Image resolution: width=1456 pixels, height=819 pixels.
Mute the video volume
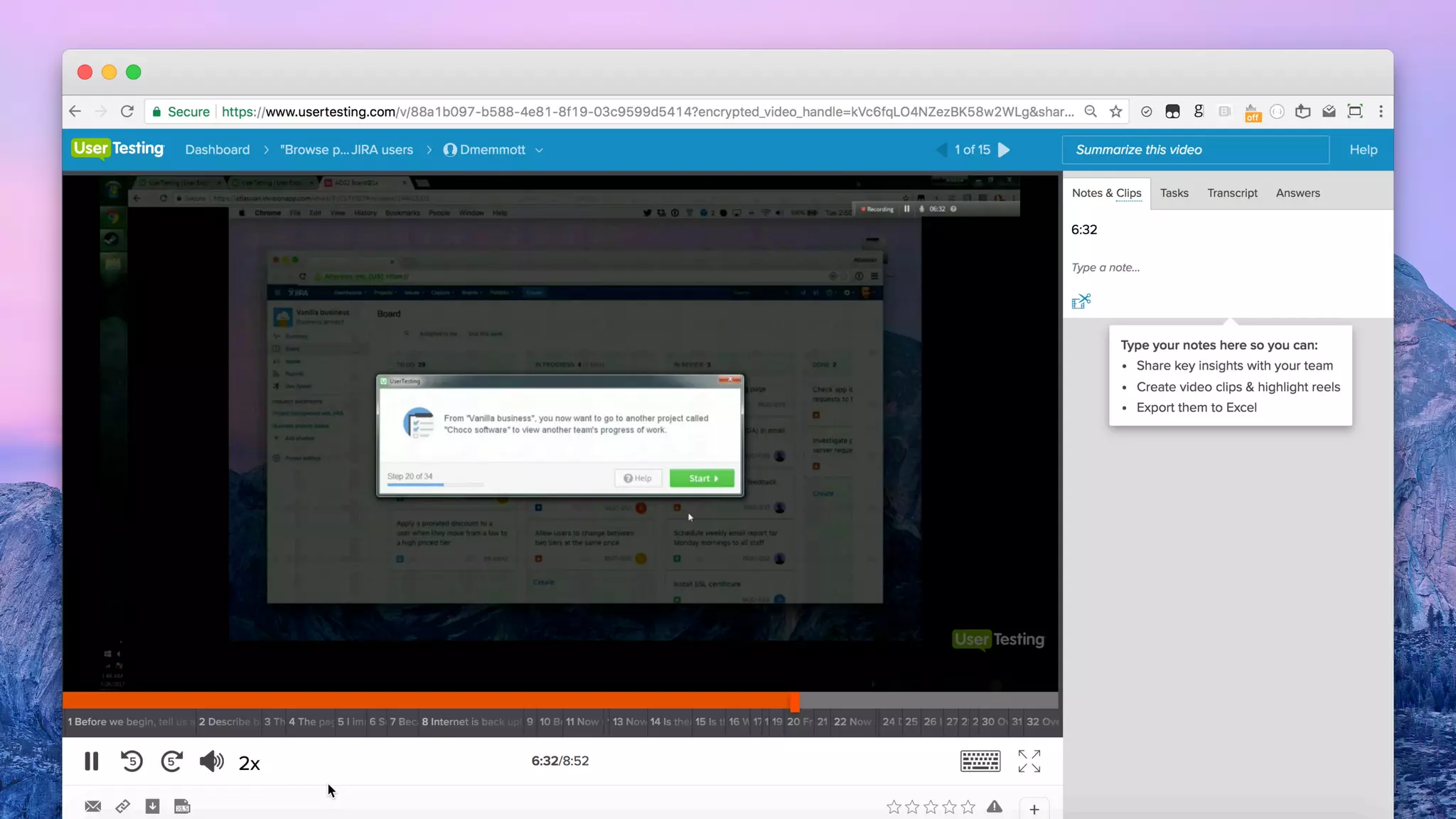coord(211,761)
